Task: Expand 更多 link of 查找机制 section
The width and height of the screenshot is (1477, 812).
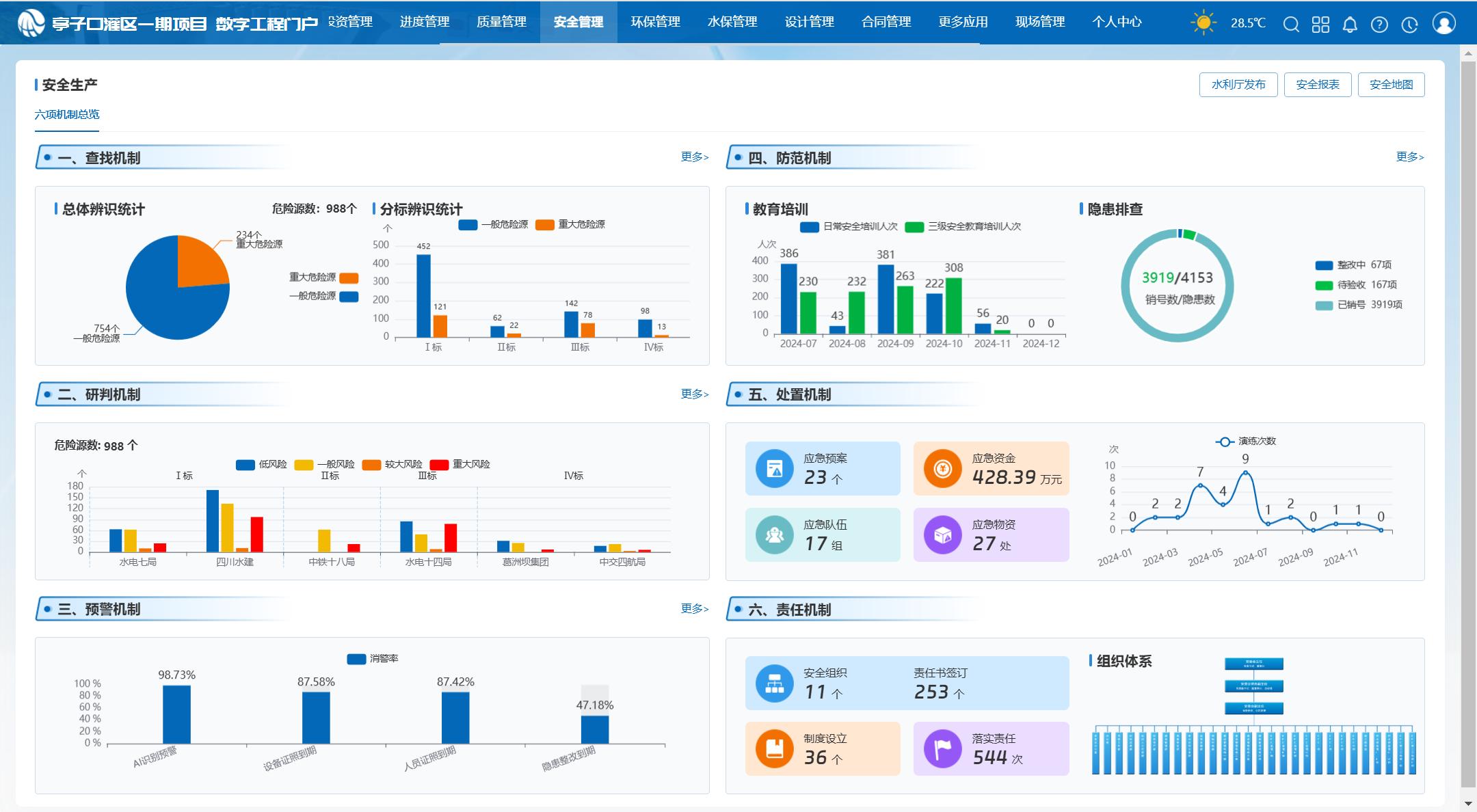Action: click(x=694, y=157)
